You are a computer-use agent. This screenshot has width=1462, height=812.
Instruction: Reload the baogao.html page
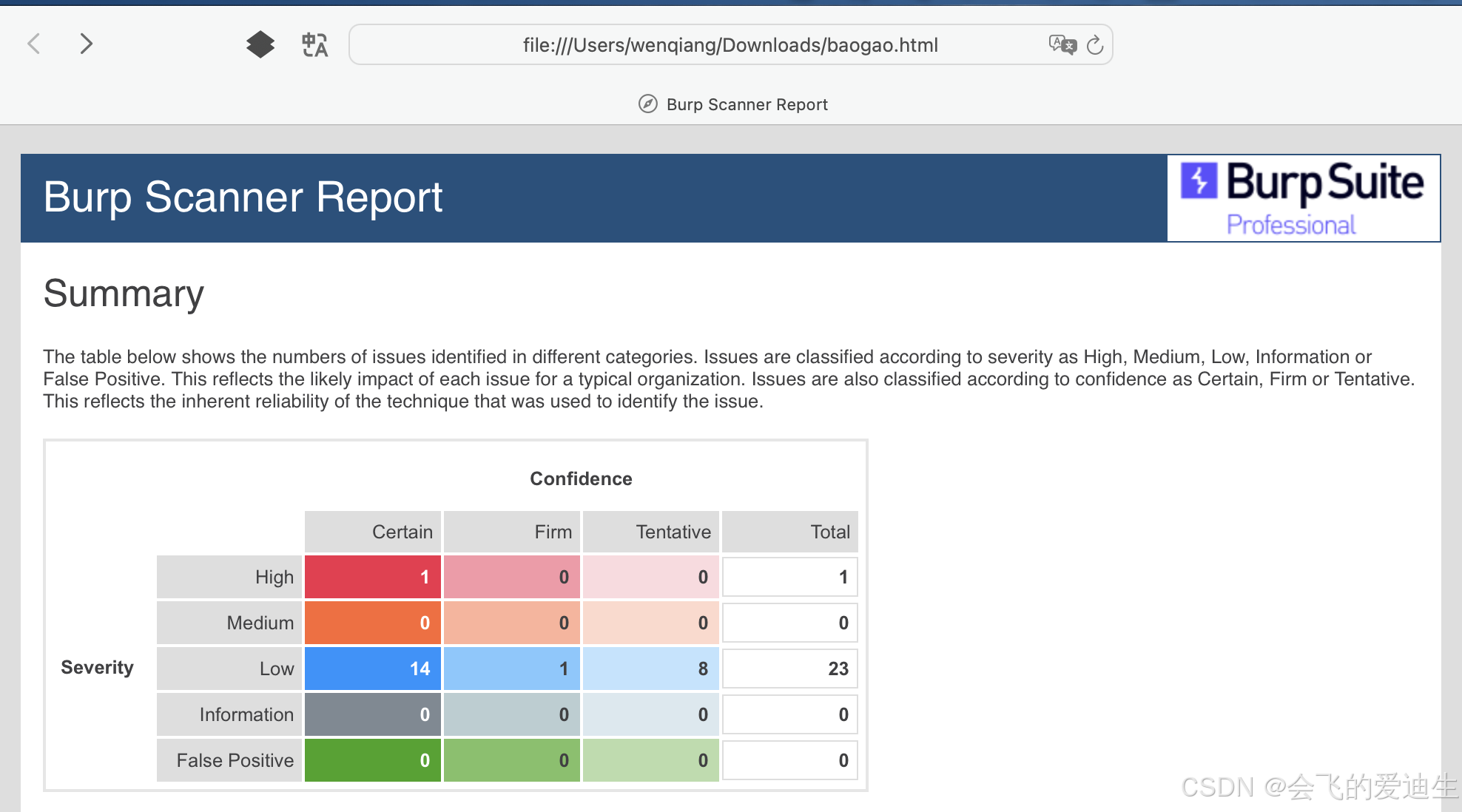click(1095, 46)
